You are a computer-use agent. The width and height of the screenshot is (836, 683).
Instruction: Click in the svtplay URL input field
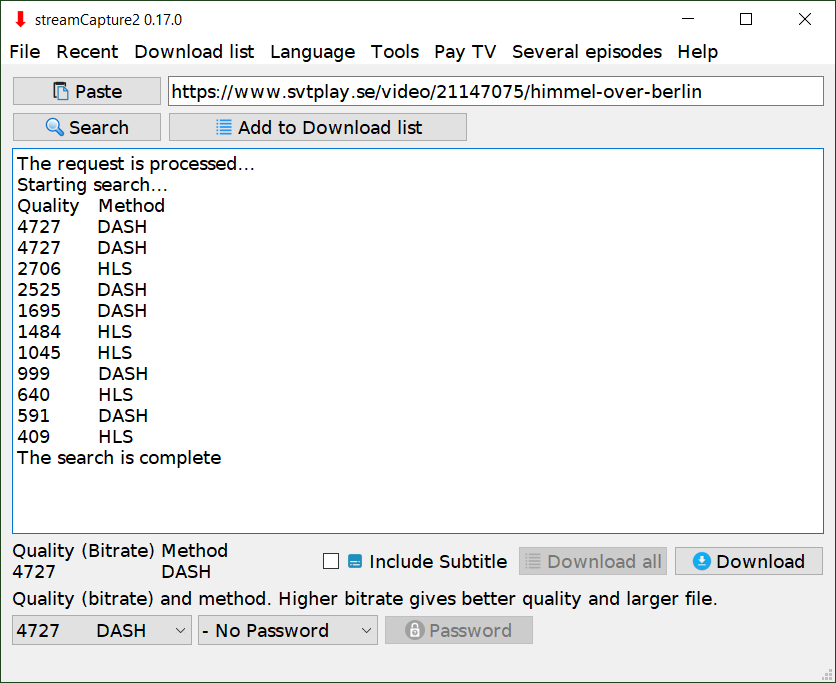pyautogui.click(x=496, y=91)
